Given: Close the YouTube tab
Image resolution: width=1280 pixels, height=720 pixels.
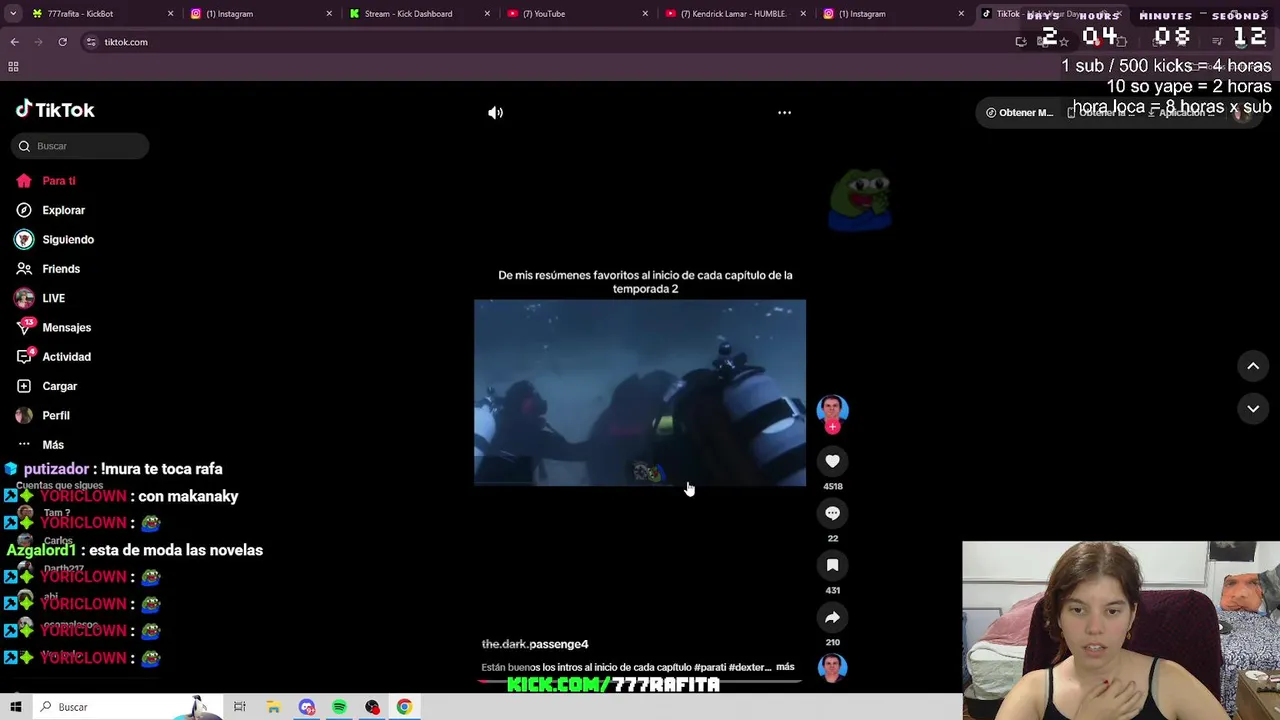Looking at the screenshot, I should (x=645, y=14).
